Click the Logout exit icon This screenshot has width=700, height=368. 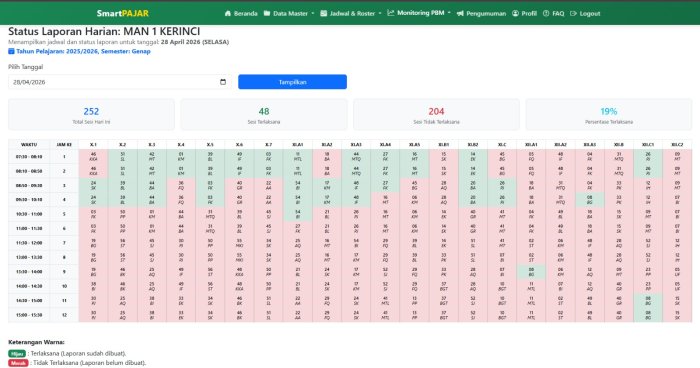[x=574, y=13]
